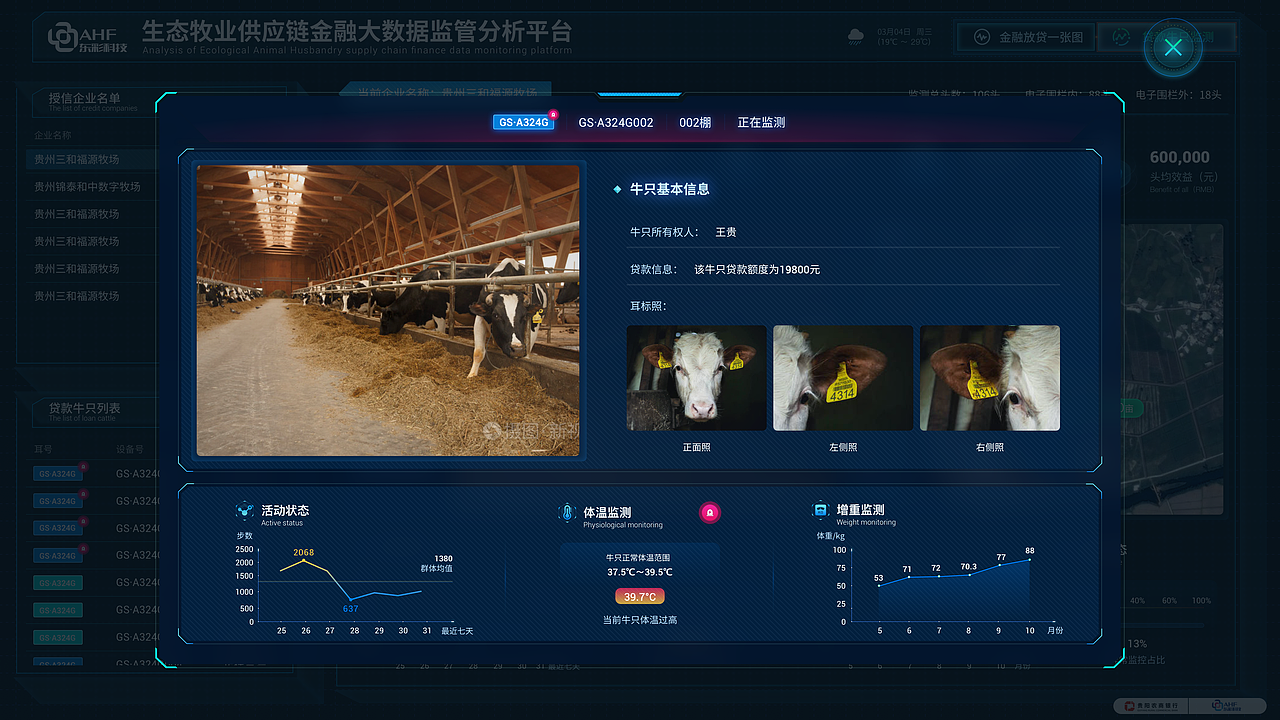
Task: Click the AHF logo in the top-left header
Action: [88, 38]
